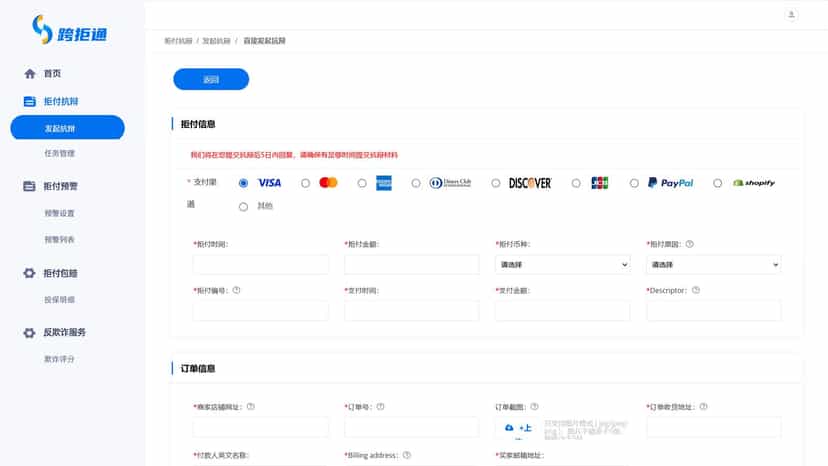This screenshot has height=466, width=828.
Task: Open 任务管理 in the sidebar
Action: pos(60,153)
